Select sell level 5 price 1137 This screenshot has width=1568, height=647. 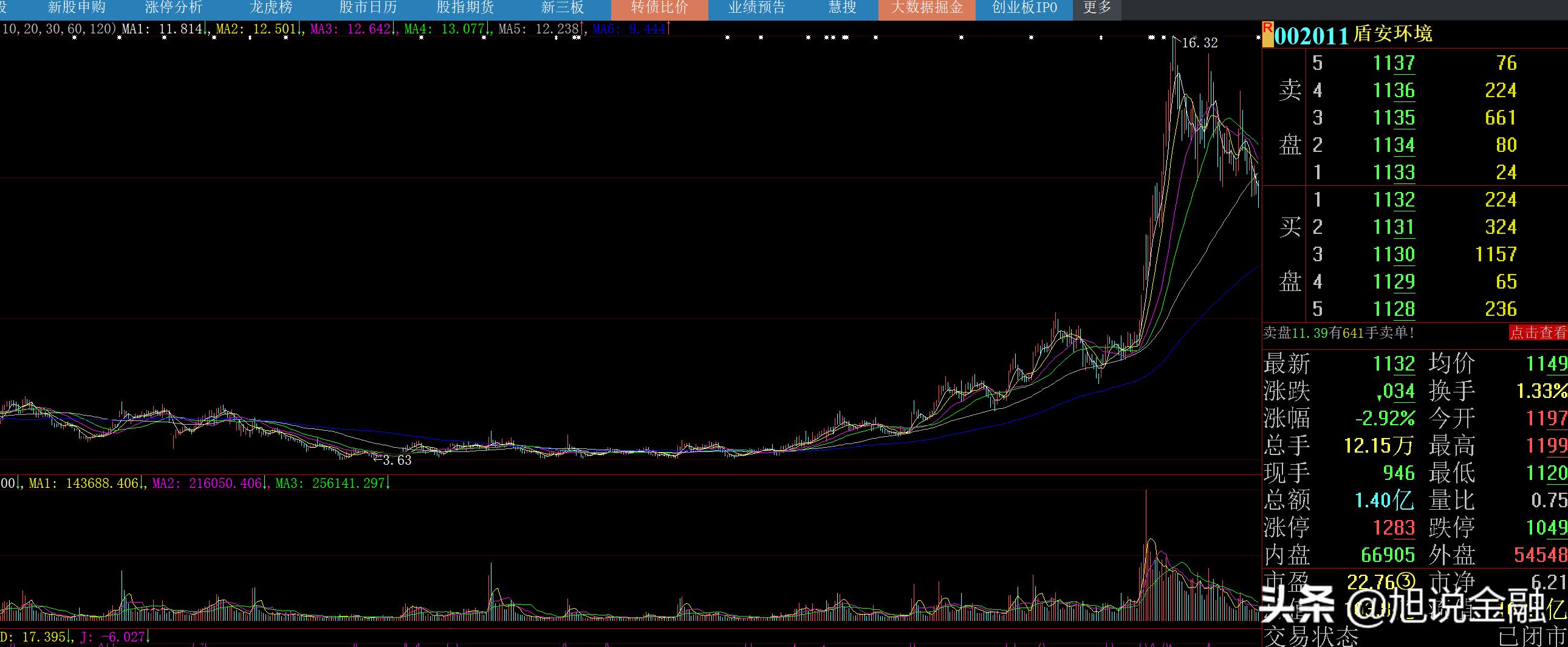click(1394, 63)
